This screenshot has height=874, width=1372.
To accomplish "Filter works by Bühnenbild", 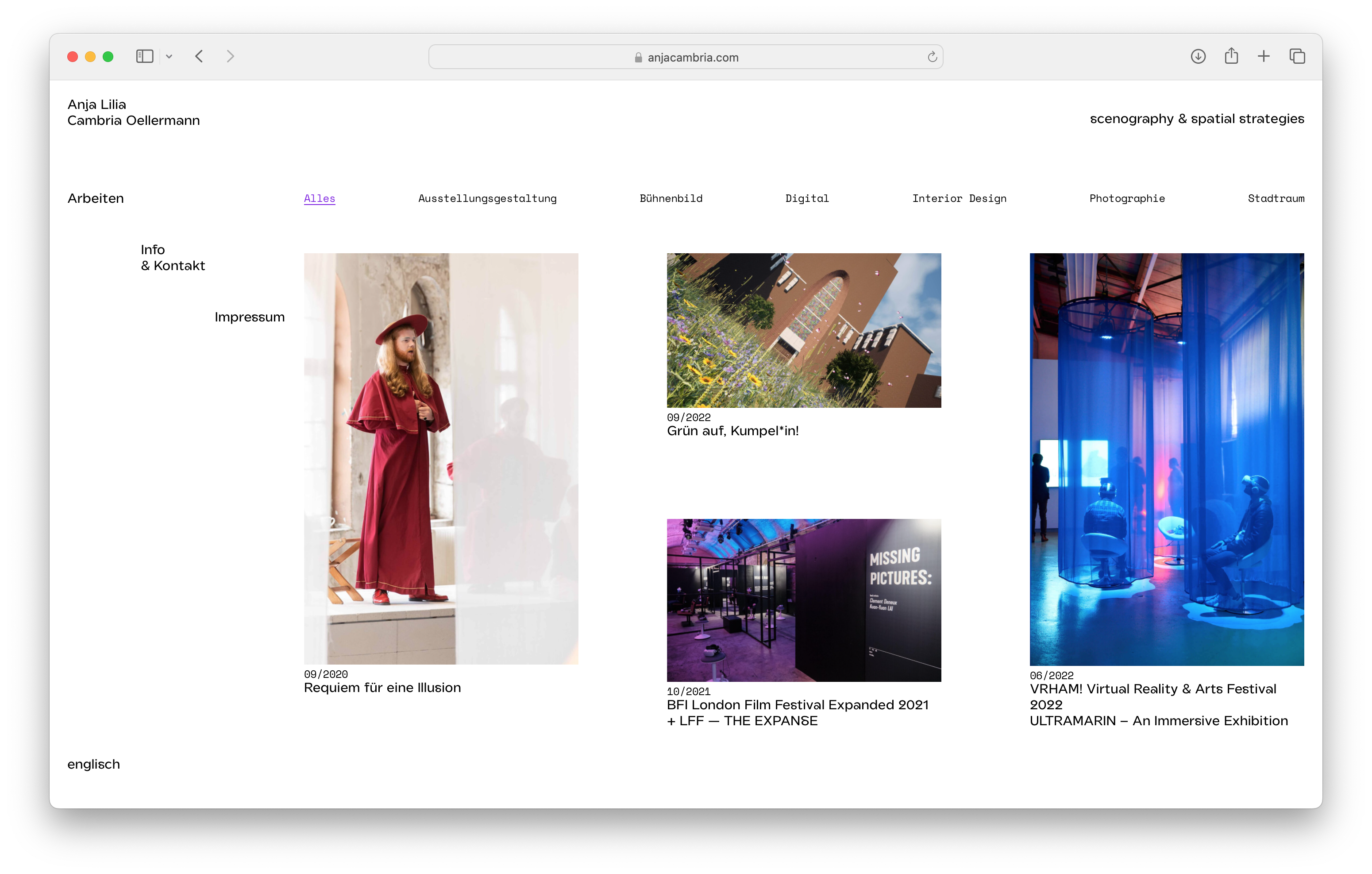I will tap(671, 198).
